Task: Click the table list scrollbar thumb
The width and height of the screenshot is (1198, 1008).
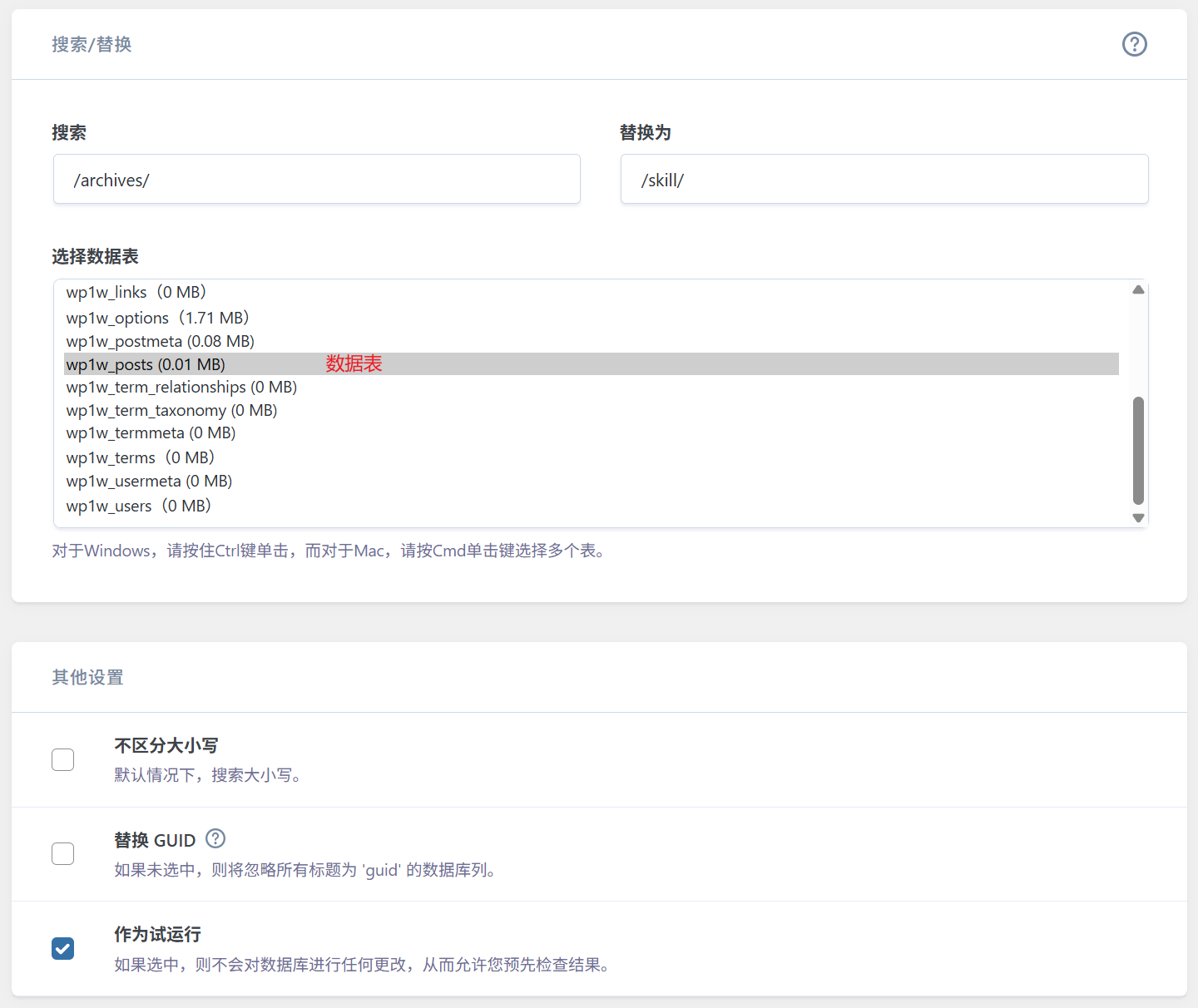Action: click(1138, 450)
